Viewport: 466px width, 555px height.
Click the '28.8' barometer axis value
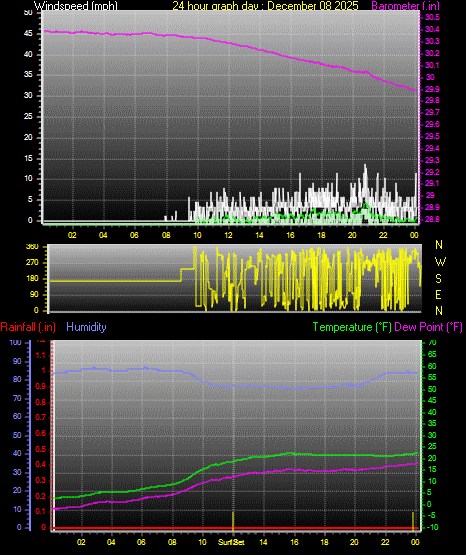pyautogui.click(x=432, y=219)
